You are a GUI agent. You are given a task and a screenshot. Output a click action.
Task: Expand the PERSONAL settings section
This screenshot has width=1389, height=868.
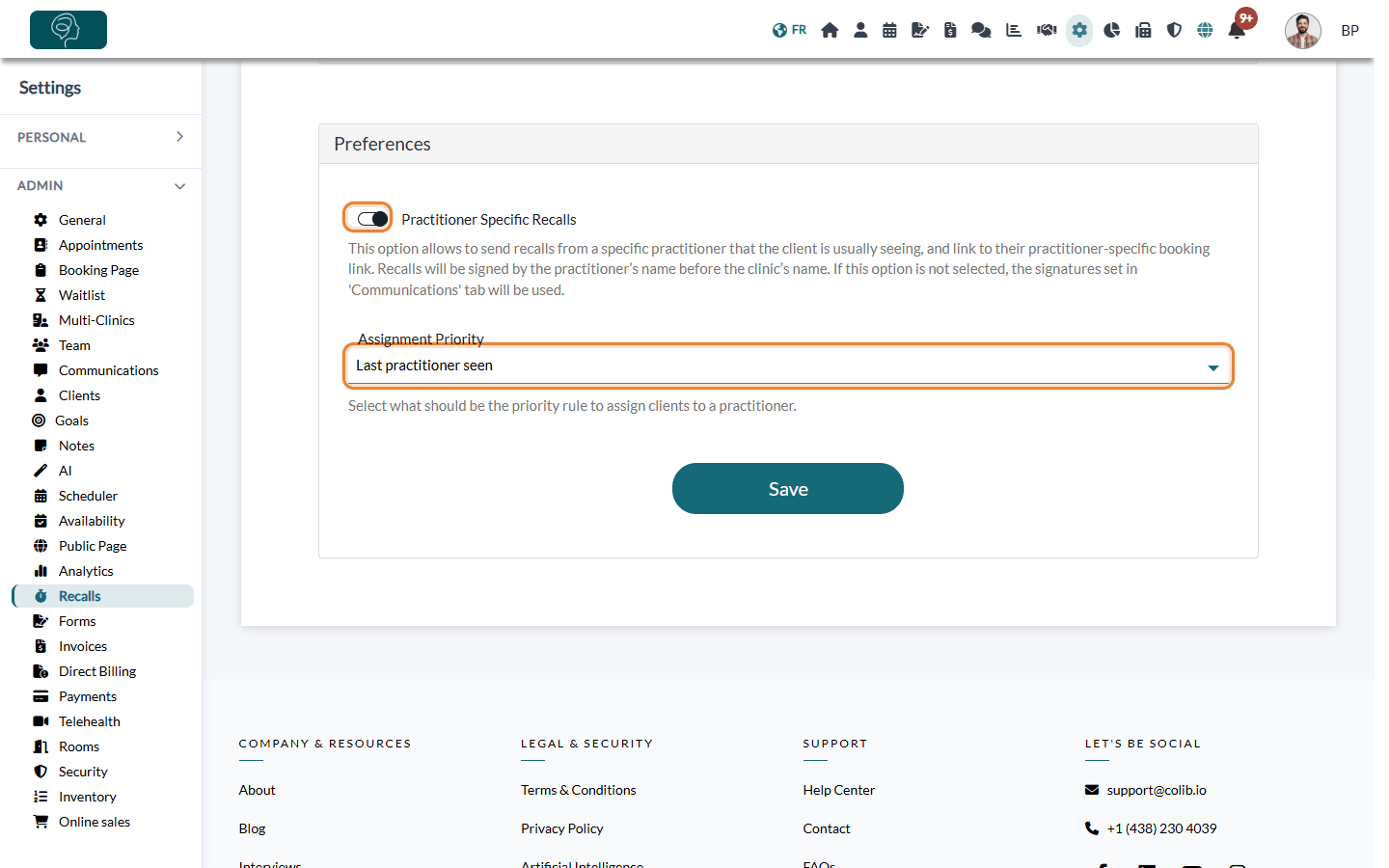click(100, 137)
